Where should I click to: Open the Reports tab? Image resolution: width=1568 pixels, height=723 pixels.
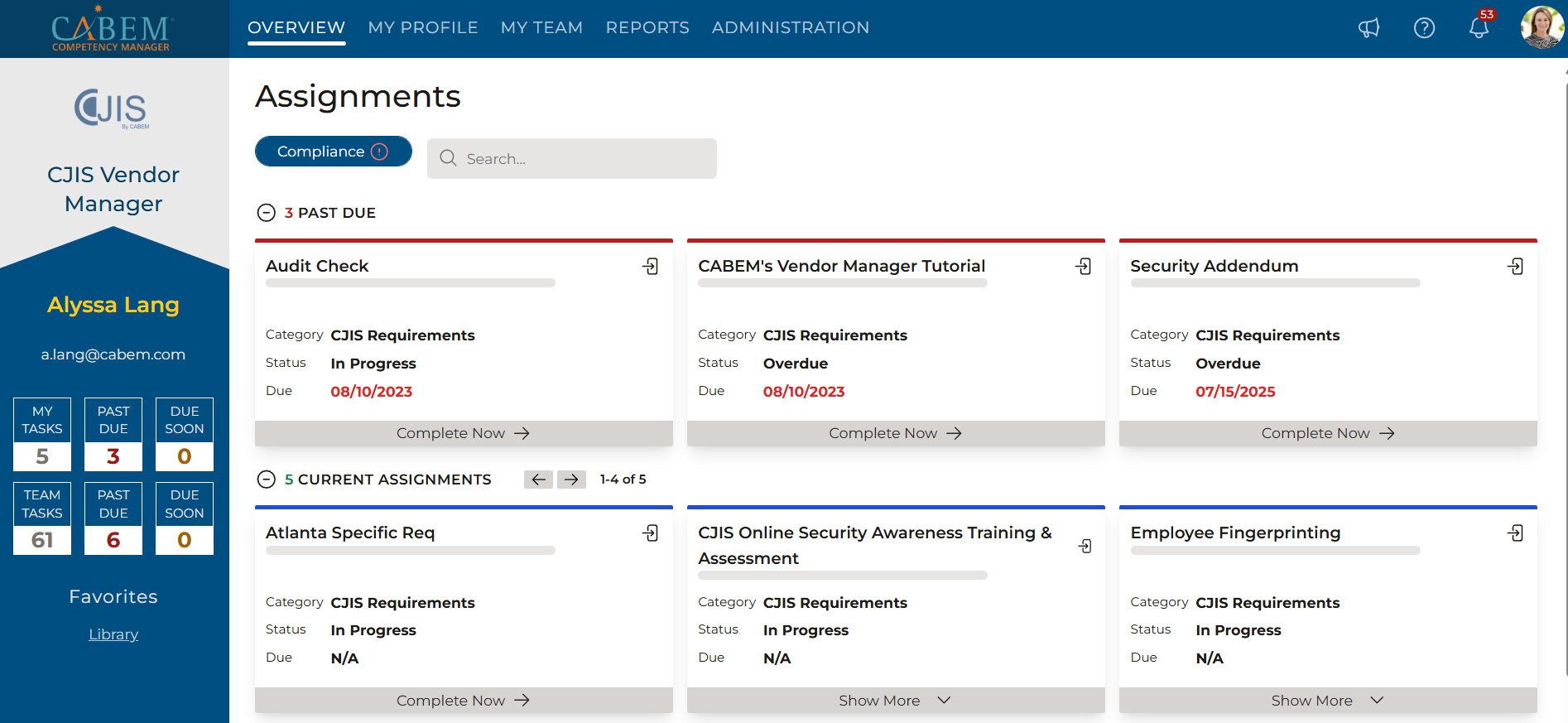(x=647, y=27)
